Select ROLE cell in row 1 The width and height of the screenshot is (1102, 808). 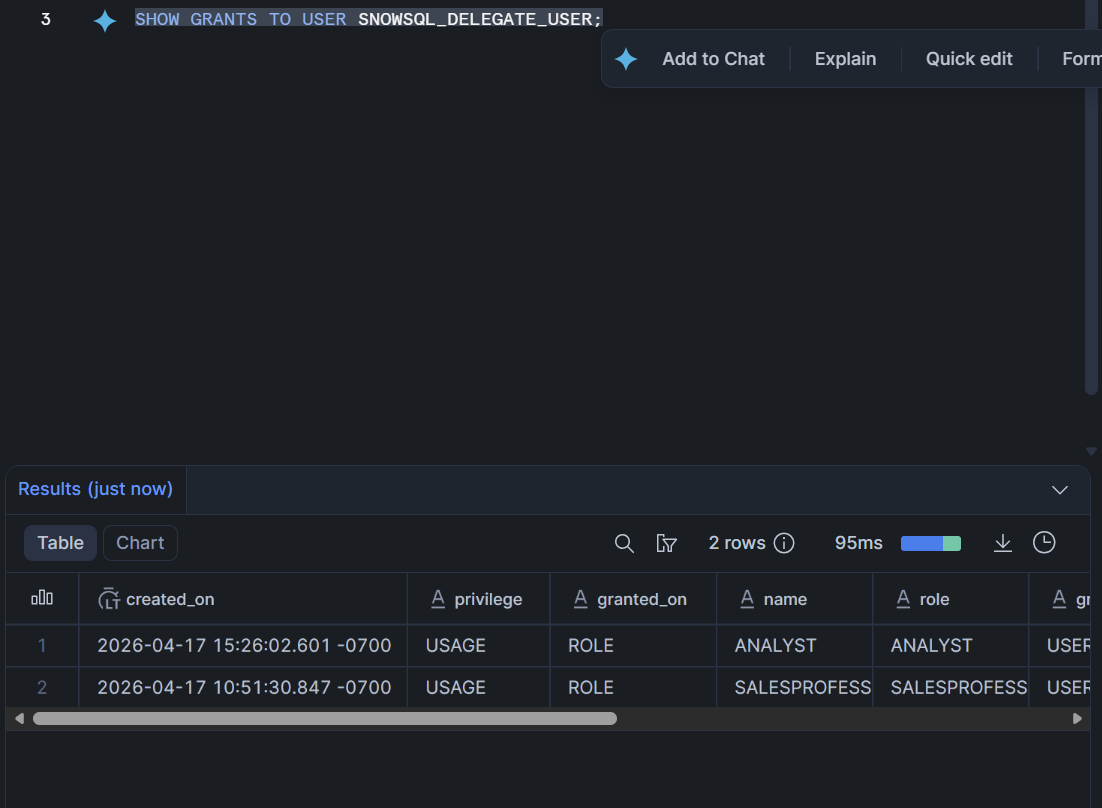pos(633,646)
